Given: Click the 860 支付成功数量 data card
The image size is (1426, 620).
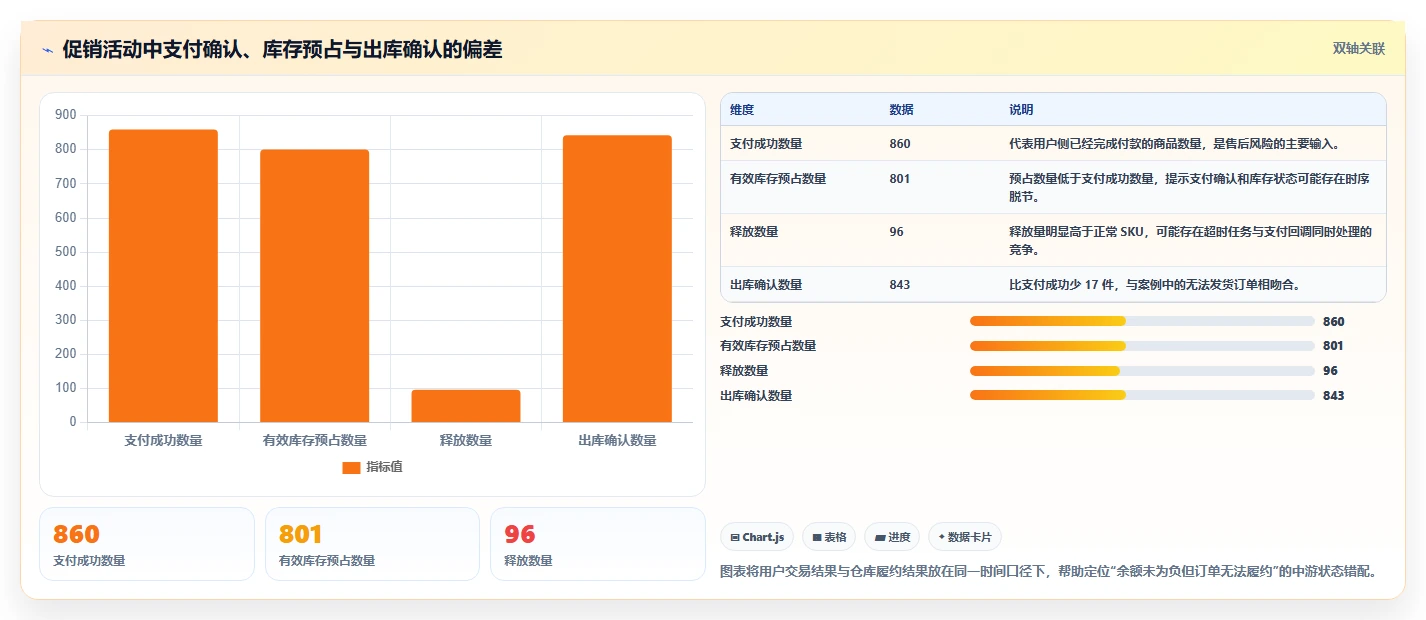Looking at the screenshot, I should coord(147,544).
